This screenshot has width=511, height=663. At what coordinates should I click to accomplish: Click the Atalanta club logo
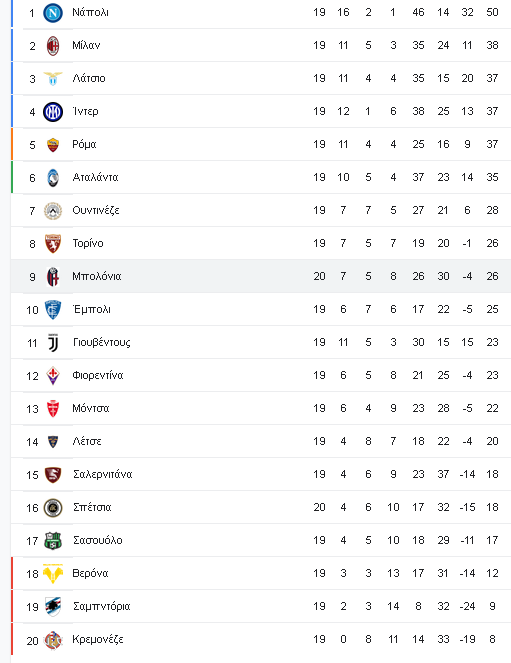tap(53, 178)
